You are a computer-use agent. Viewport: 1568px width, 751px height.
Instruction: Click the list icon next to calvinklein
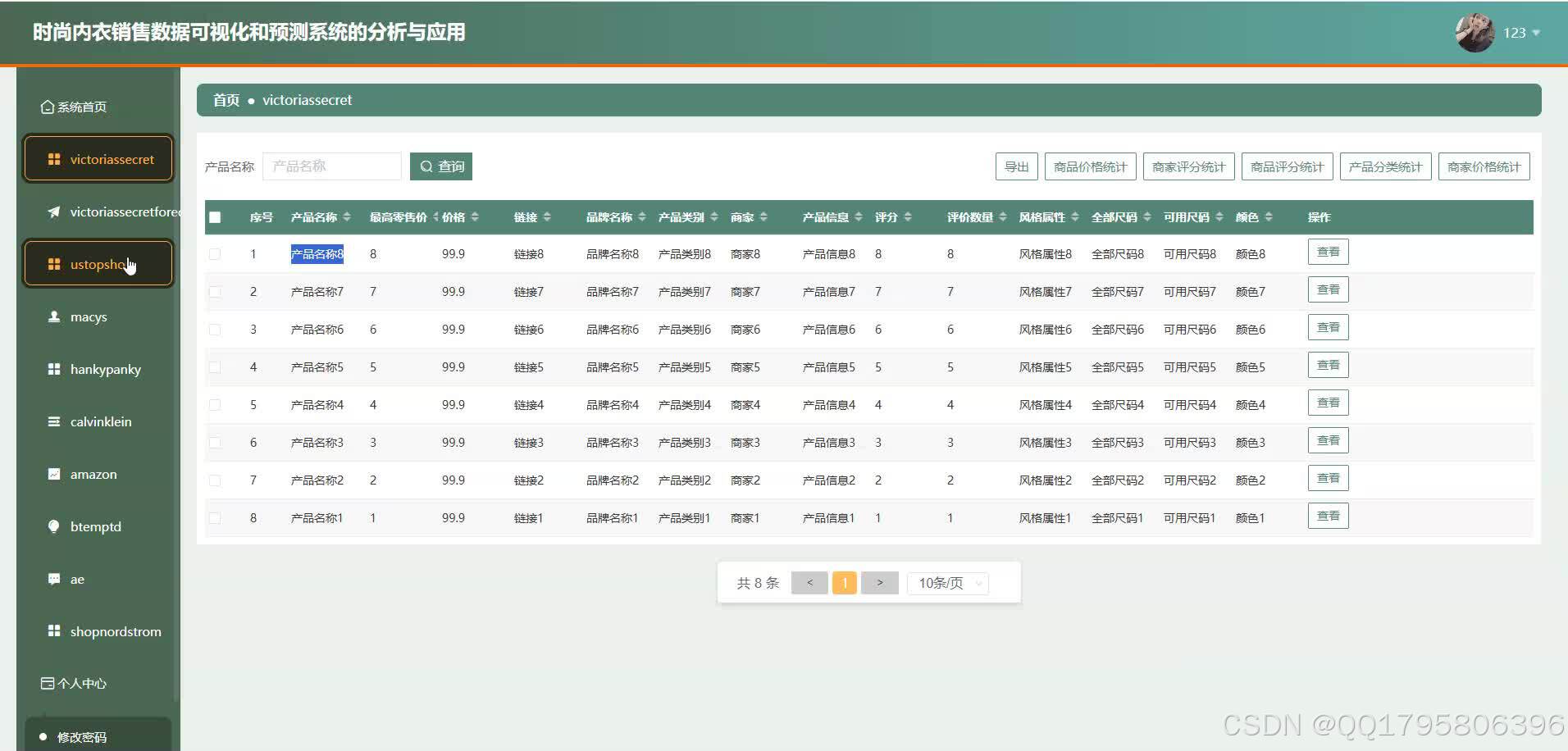54,421
